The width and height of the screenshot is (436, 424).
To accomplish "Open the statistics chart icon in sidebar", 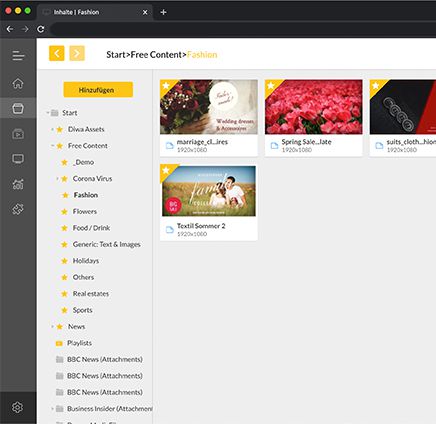I will (x=18, y=184).
